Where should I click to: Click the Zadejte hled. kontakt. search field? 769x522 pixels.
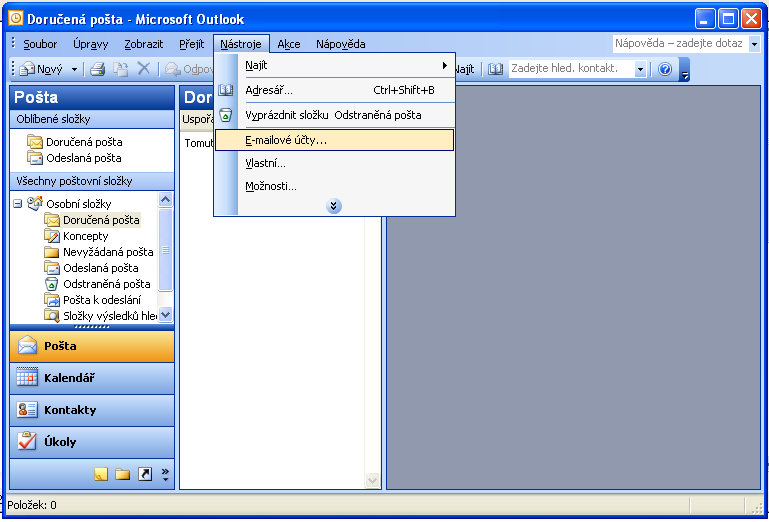(x=572, y=69)
